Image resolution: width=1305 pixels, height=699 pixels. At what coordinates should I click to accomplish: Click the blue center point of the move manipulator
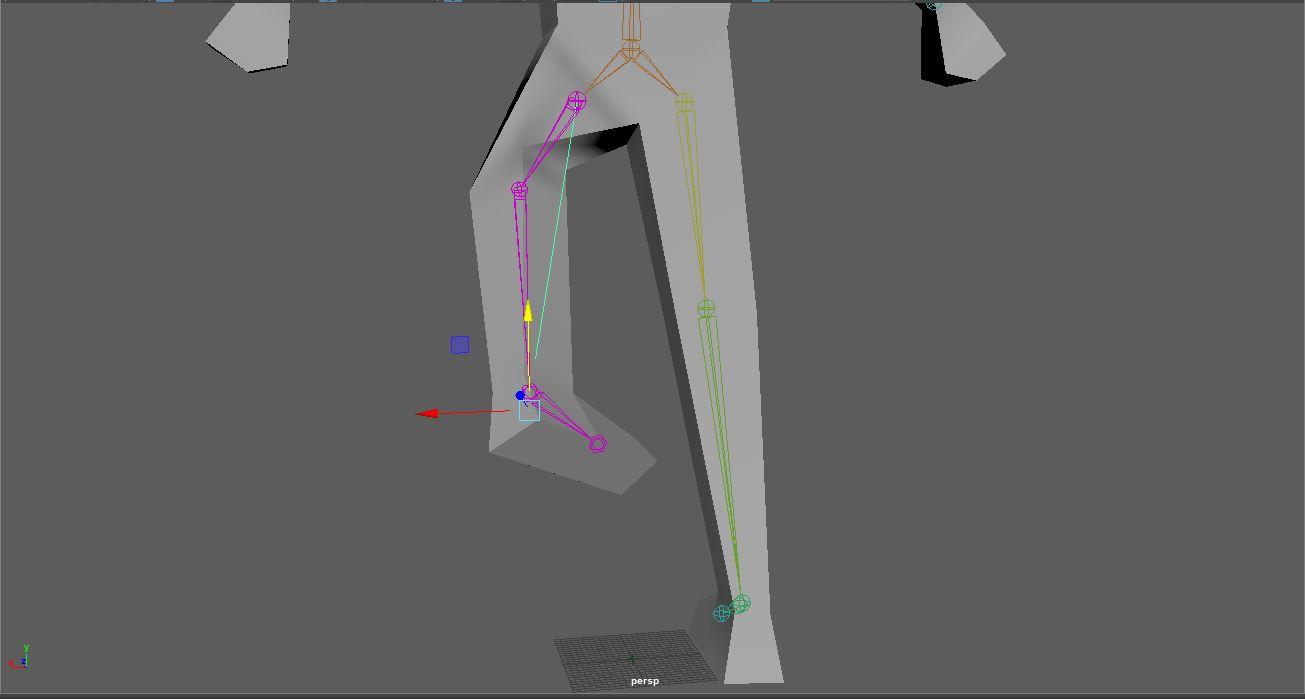518,395
